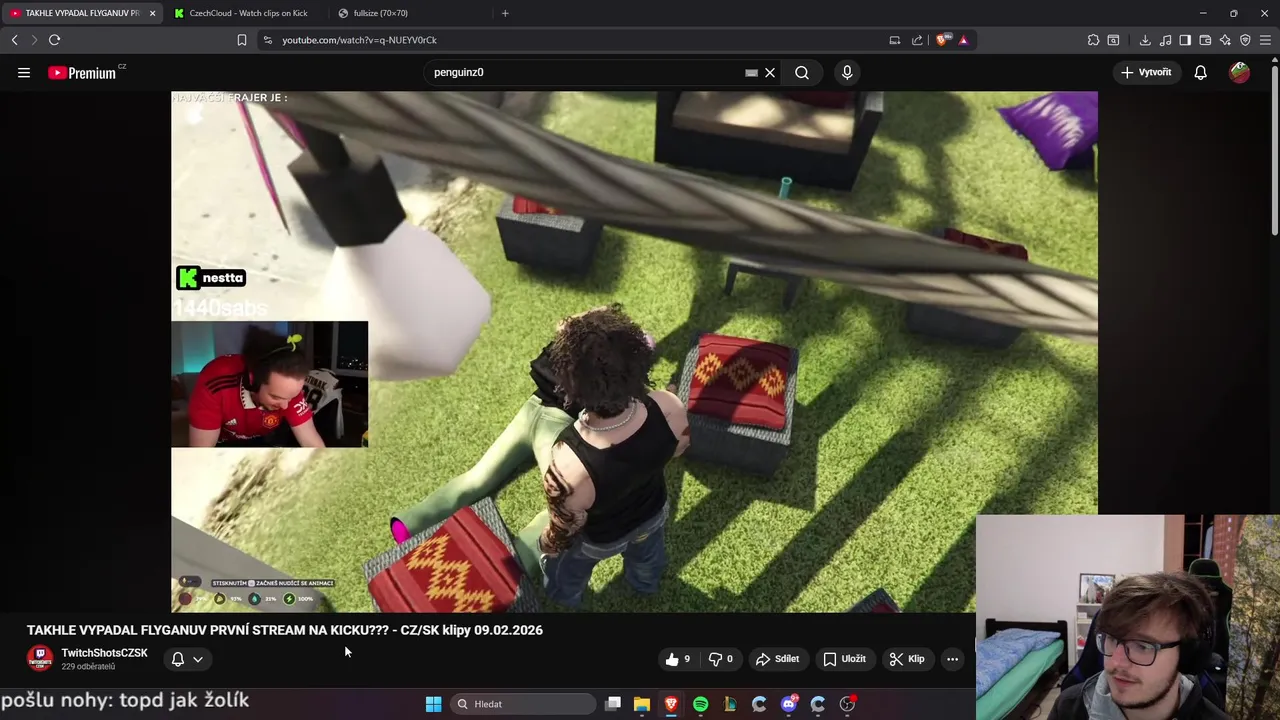Image resolution: width=1280 pixels, height=720 pixels.
Task: Open YouTube notifications bell
Action: coord(1200,72)
